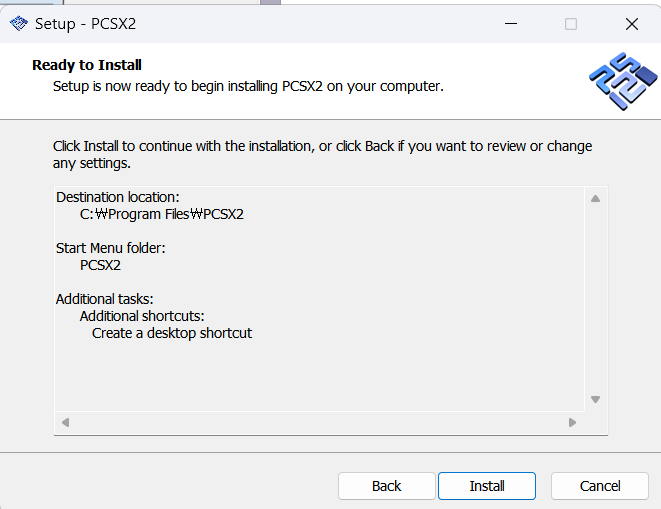Cancel the PCSX2 setup
Screen dimensions: 661x509
pyautogui.click(x=599, y=486)
